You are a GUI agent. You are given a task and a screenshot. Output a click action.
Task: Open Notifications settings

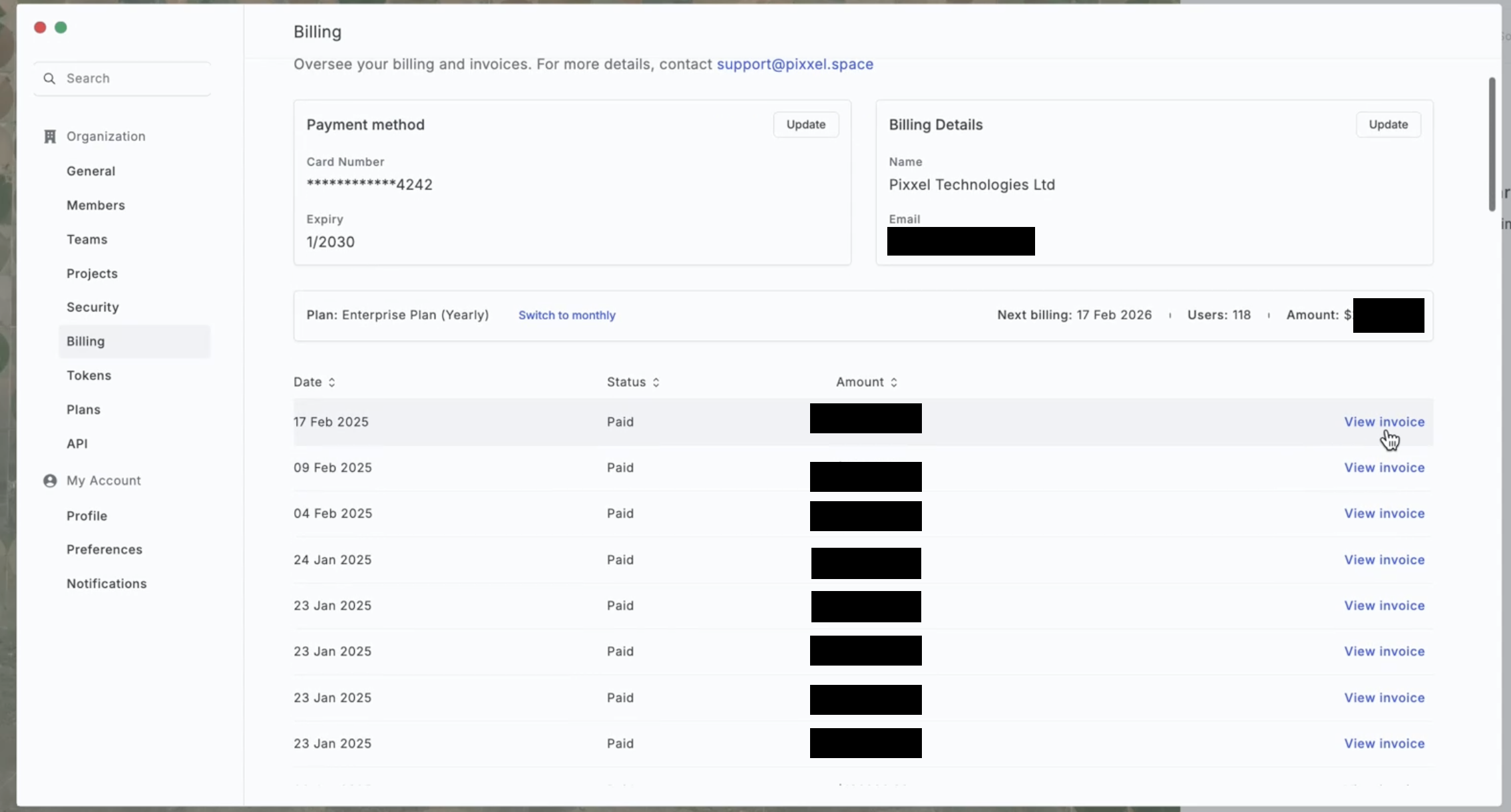pyautogui.click(x=107, y=583)
